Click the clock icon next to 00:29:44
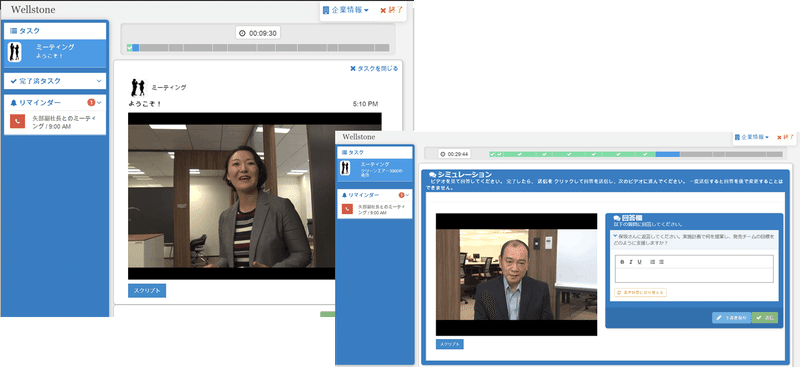The width and height of the screenshot is (800, 367). click(443, 154)
